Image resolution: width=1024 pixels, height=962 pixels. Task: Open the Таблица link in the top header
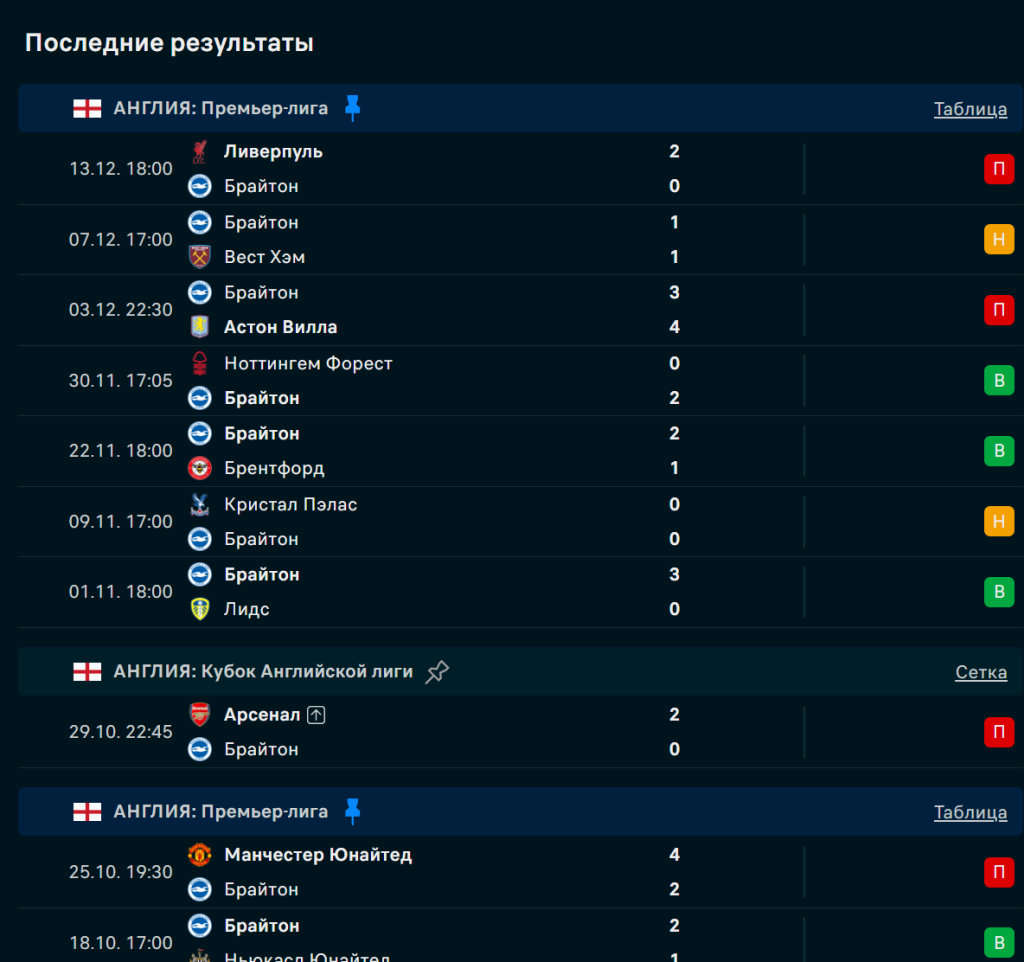click(x=970, y=109)
